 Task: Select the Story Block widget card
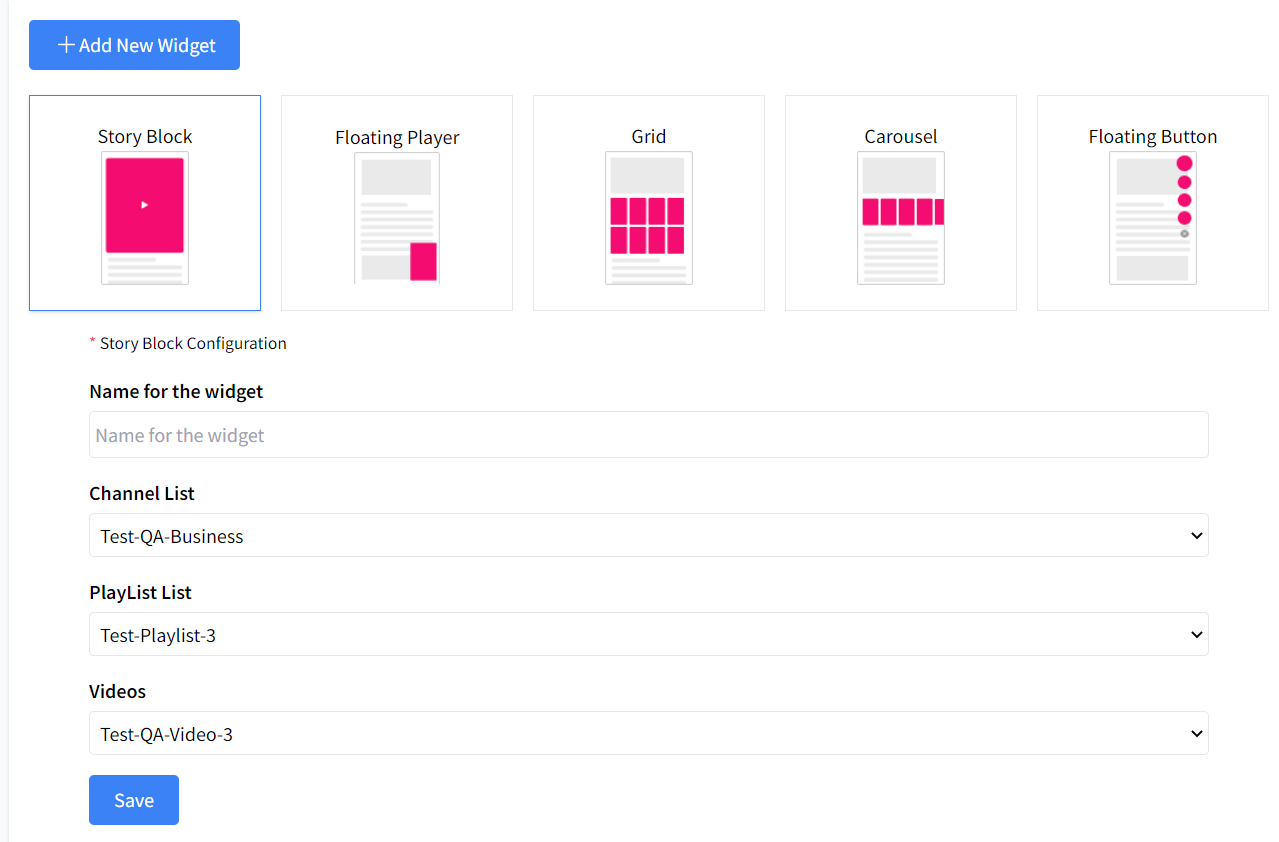click(x=145, y=203)
